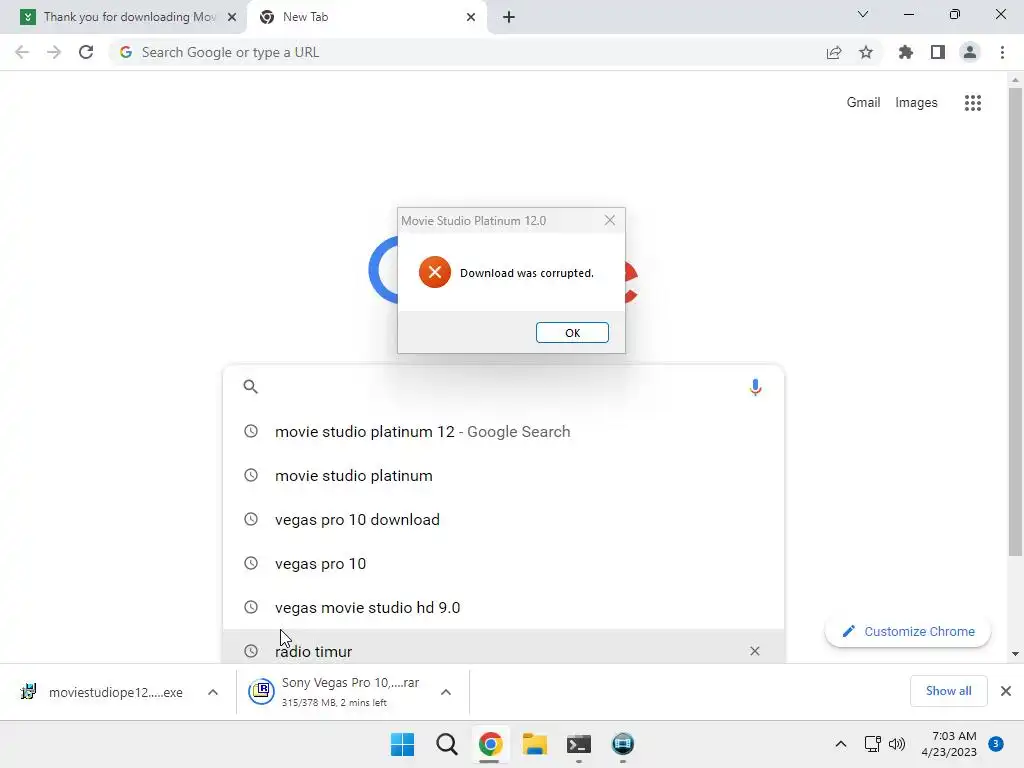Open the Windows Start menu
Screen dimensions: 1024x768
pyautogui.click(x=402, y=744)
